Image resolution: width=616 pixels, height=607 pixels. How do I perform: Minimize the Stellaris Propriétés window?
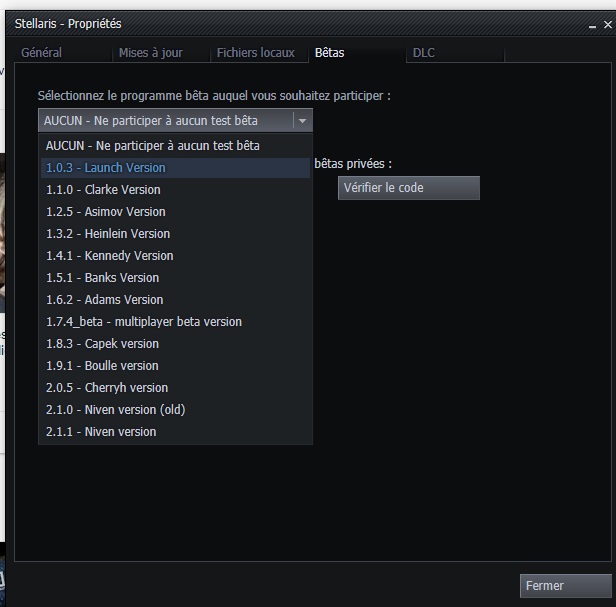pyautogui.click(x=592, y=26)
